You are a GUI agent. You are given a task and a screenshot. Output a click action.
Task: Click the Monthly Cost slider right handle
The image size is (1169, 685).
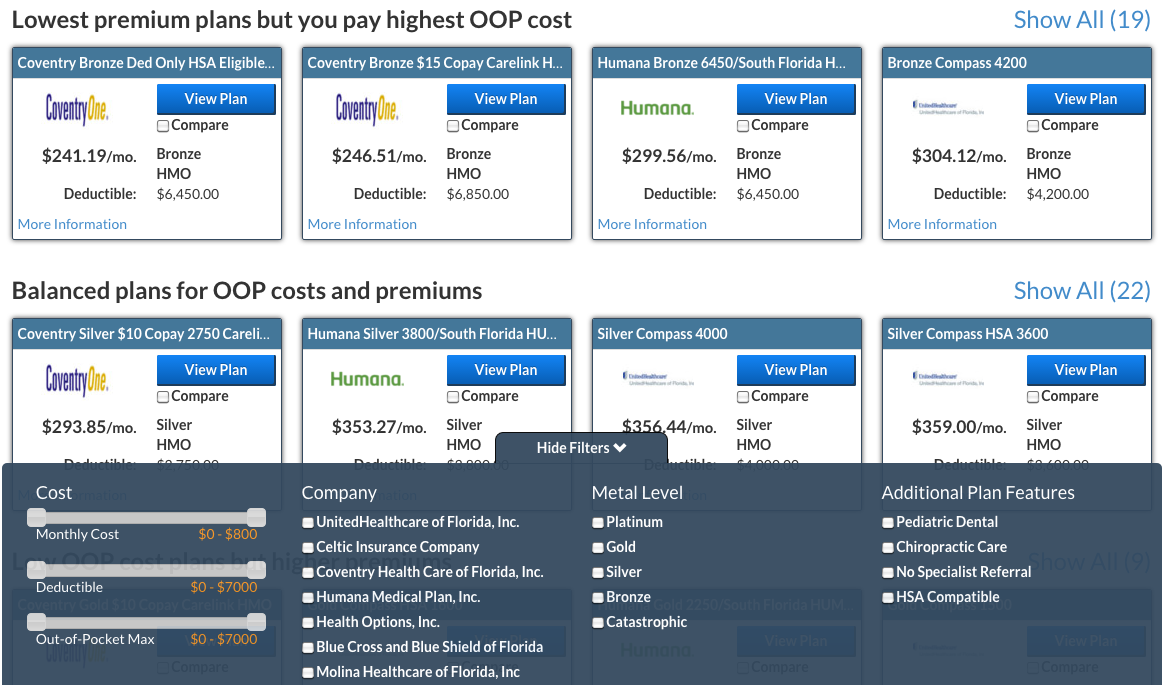[x=256, y=517]
